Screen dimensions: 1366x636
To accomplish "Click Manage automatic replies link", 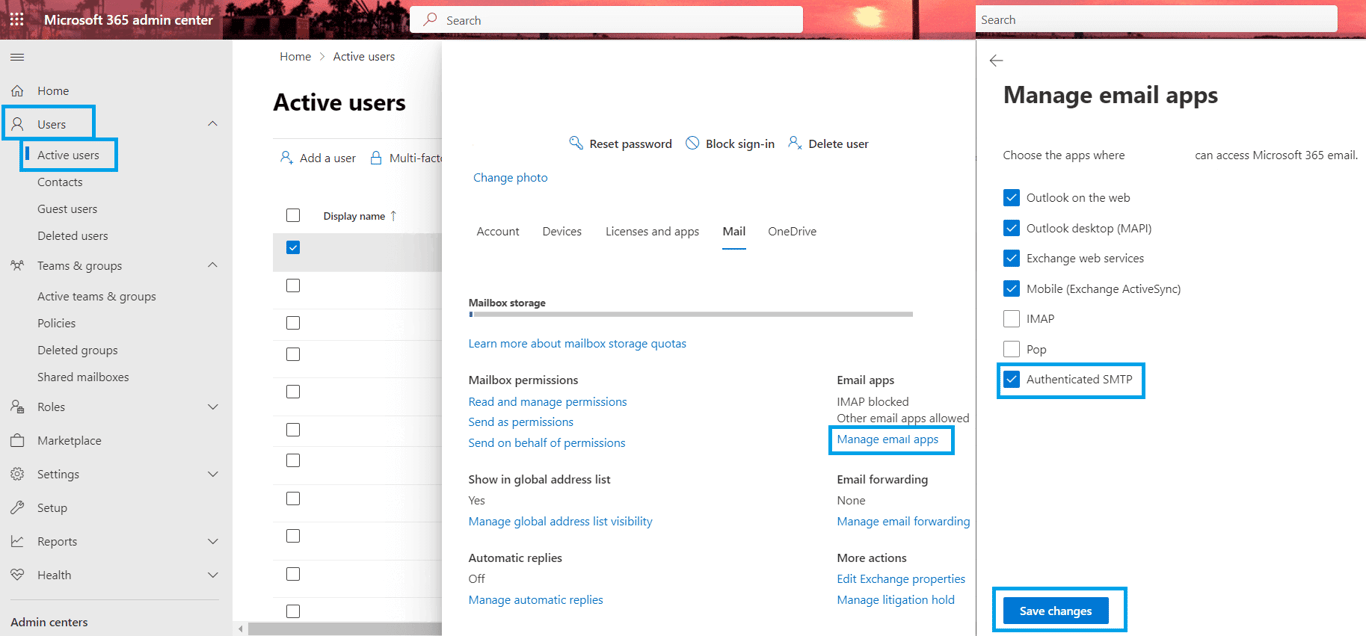I will (x=535, y=600).
